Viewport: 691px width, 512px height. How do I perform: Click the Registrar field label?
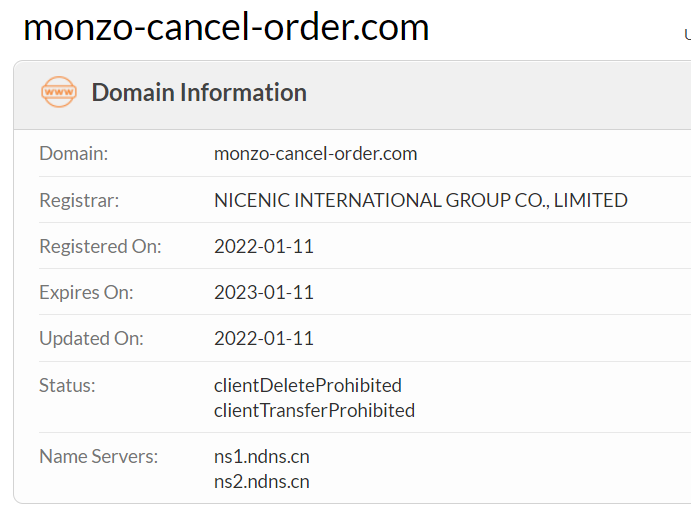[79, 200]
